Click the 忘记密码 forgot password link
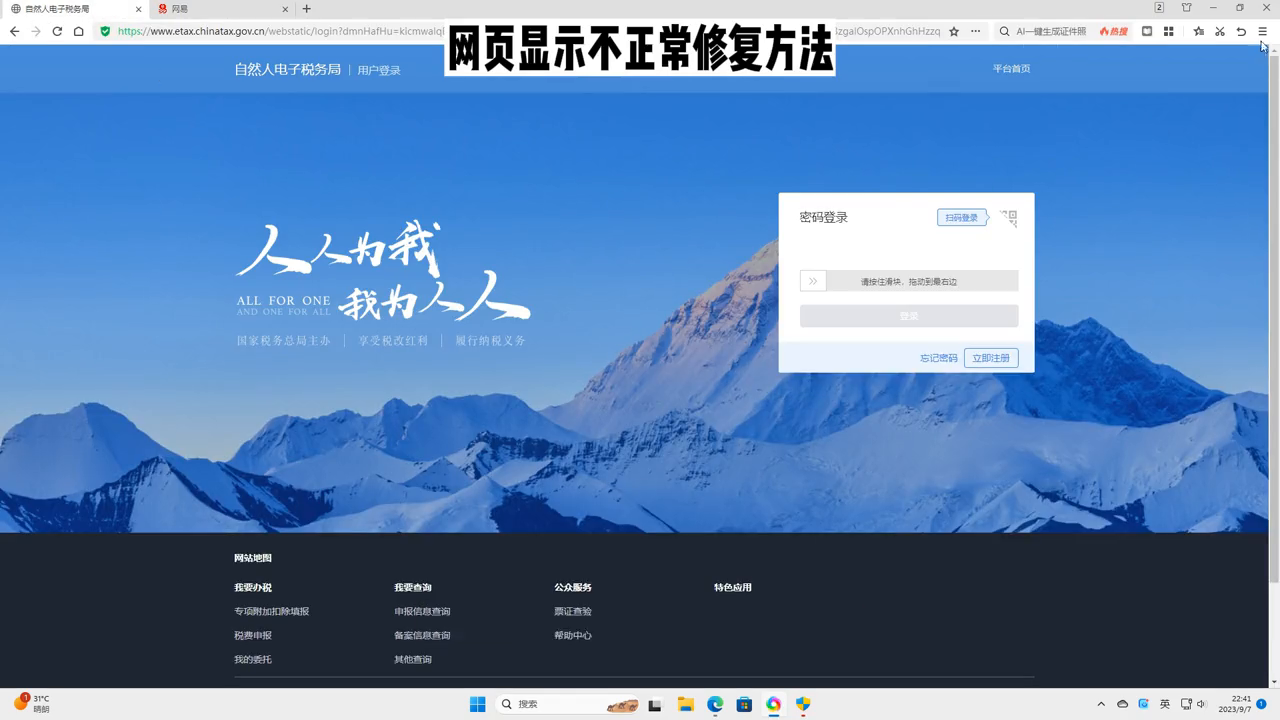The image size is (1280, 720). click(938, 358)
